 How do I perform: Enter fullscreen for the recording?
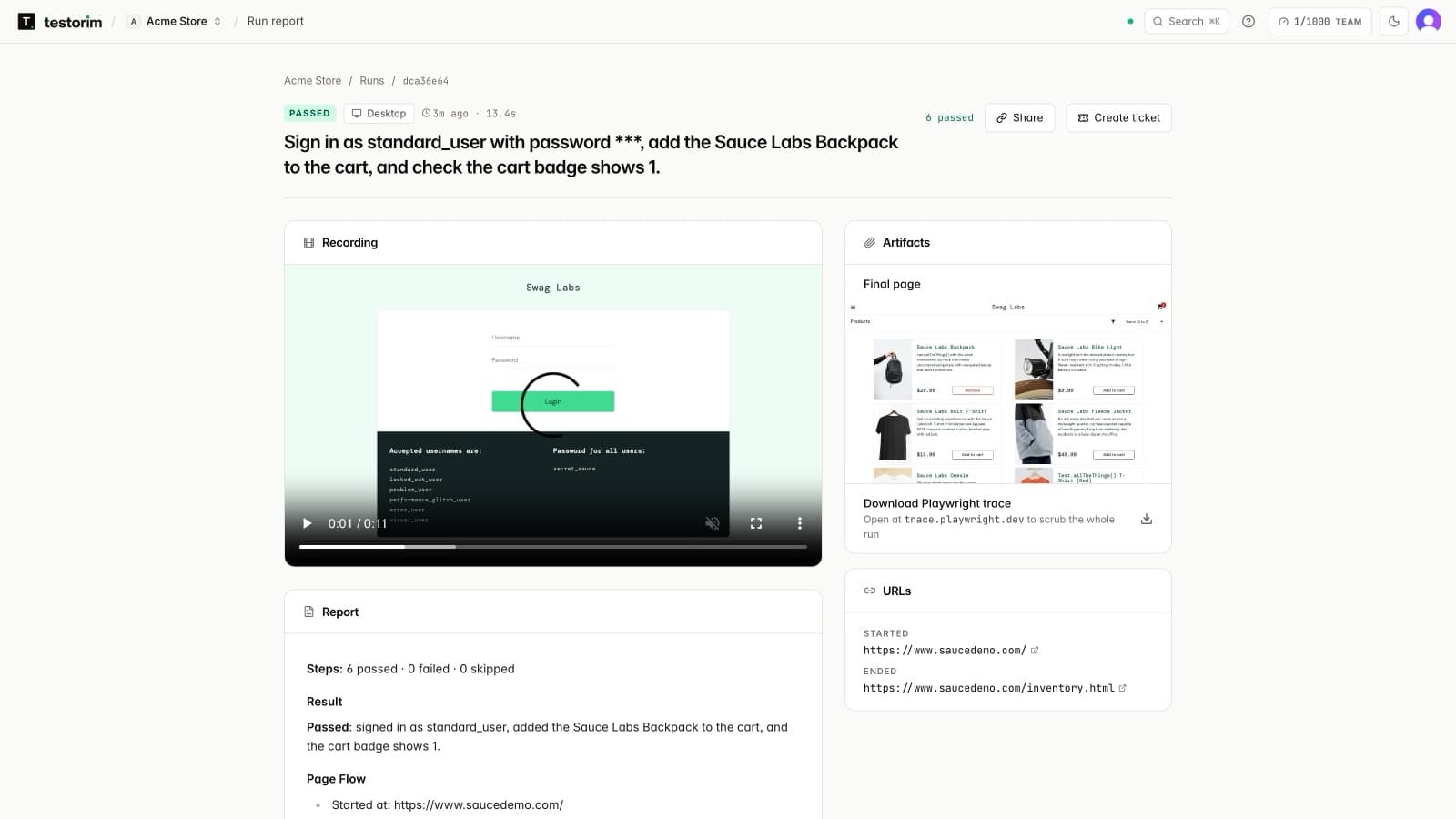(x=756, y=523)
